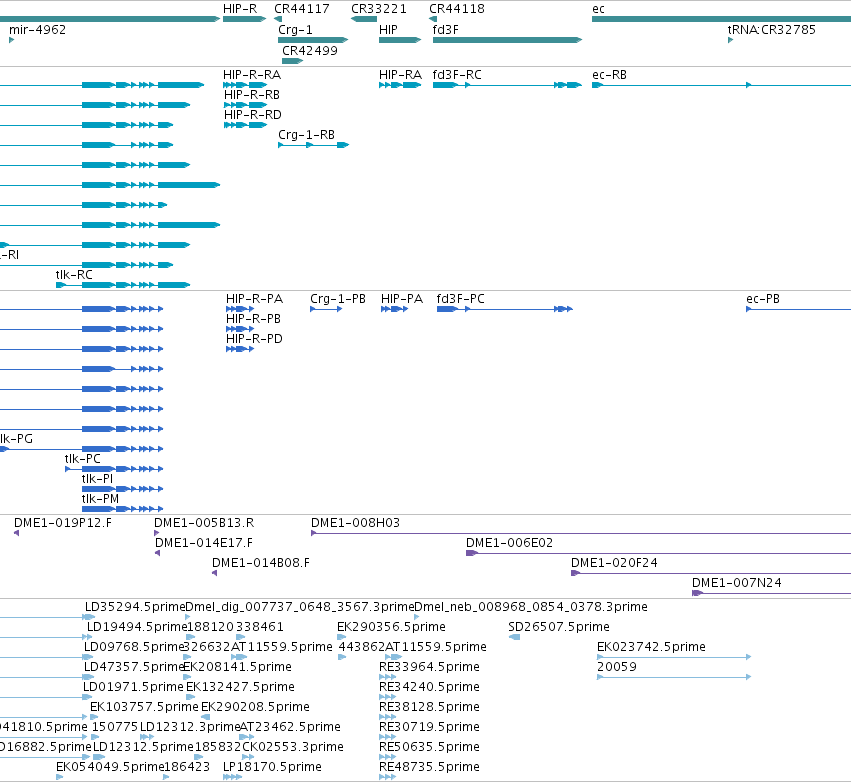Click the CR44118 gene label
The height and width of the screenshot is (782, 851).
pos(457,9)
